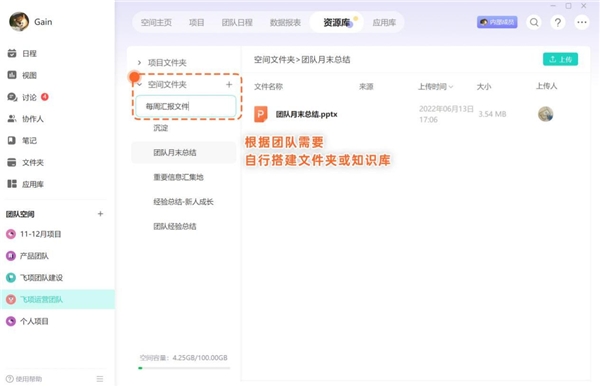Click the search magnifier icon
This screenshot has height=387, width=600.
click(x=534, y=22)
